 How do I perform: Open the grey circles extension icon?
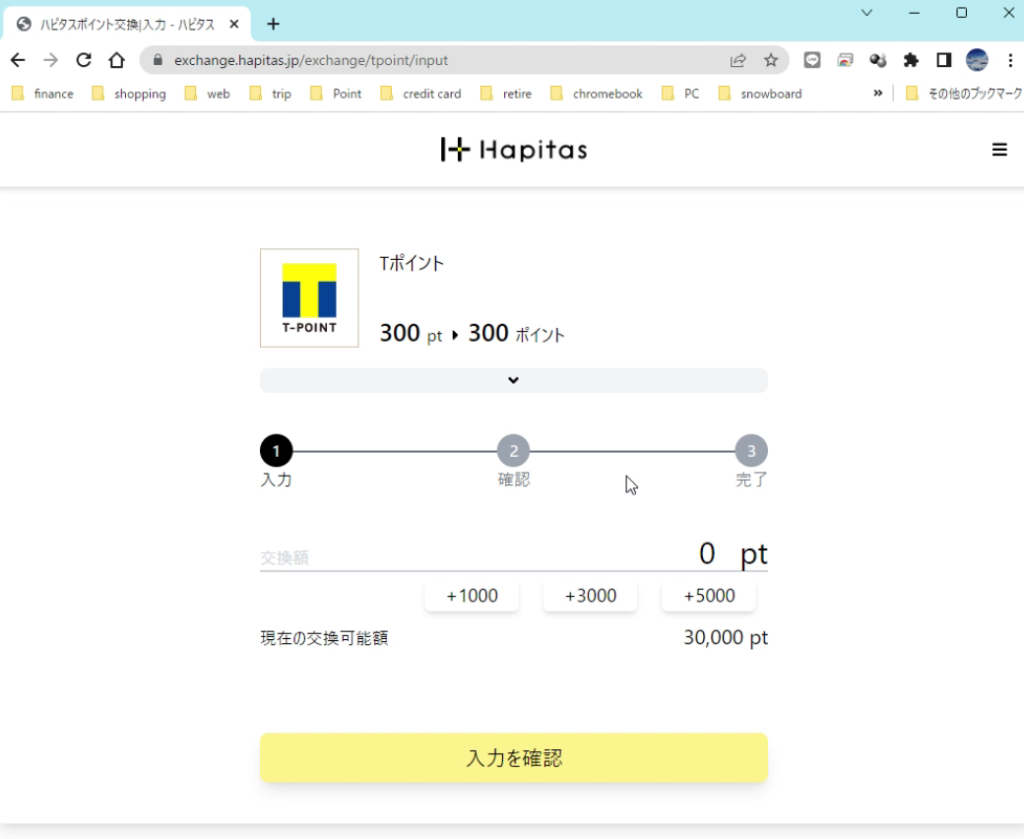pyautogui.click(x=878, y=60)
